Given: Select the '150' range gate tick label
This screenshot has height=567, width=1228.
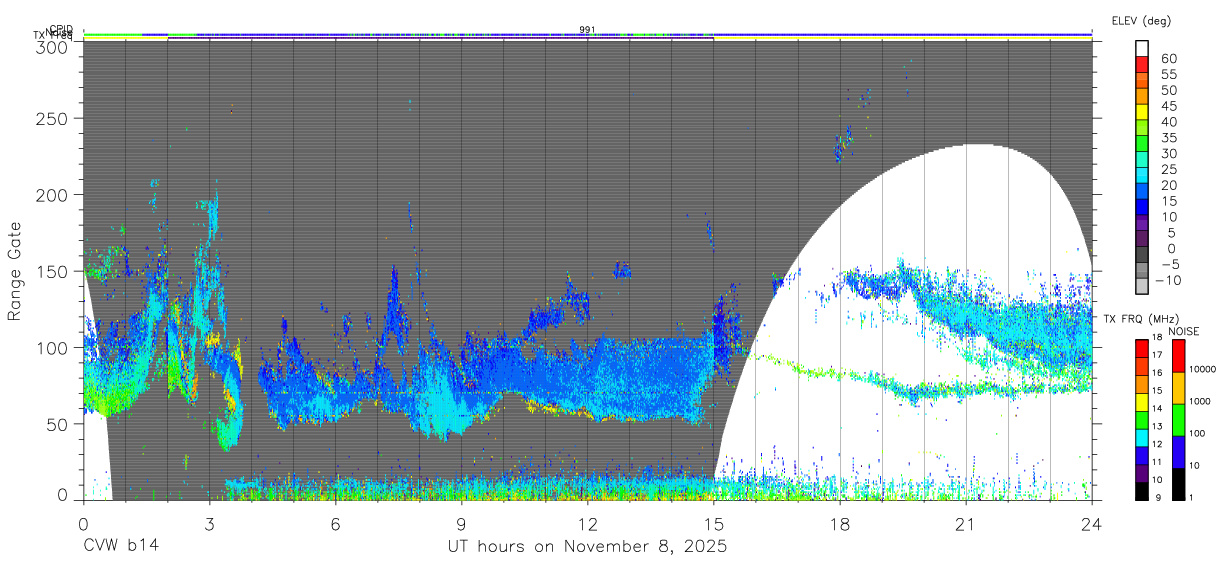Looking at the screenshot, I should [52, 271].
